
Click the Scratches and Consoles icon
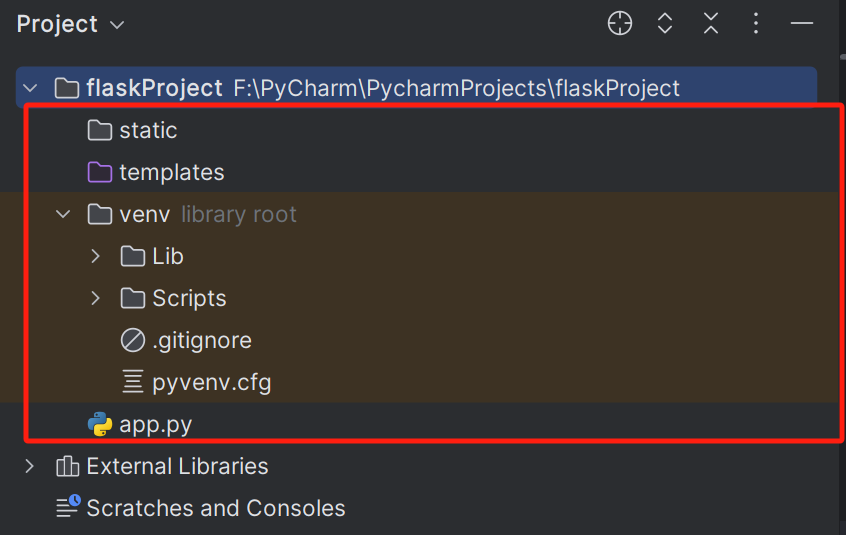pyautogui.click(x=68, y=506)
